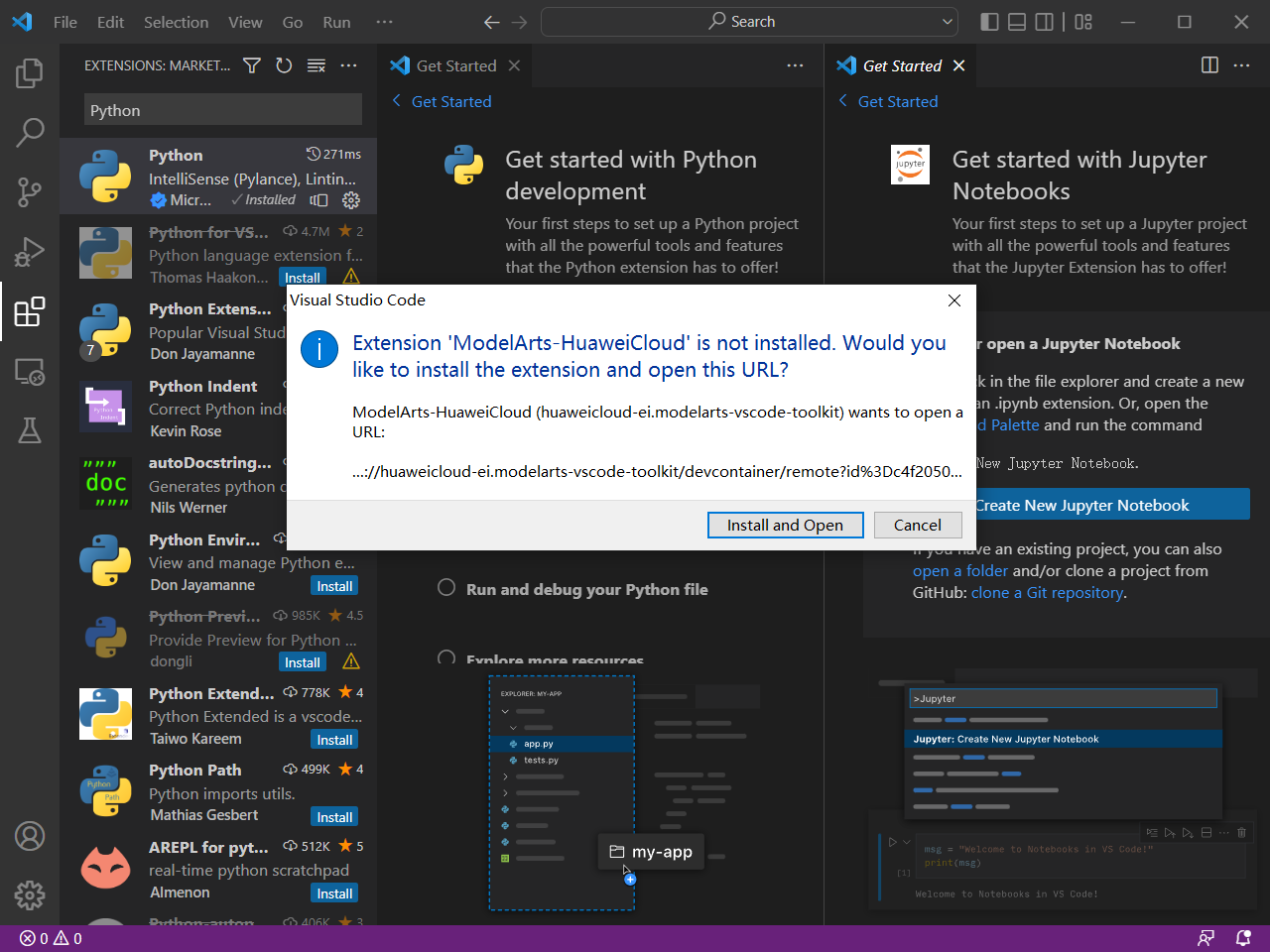The width and height of the screenshot is (1270, 952).
Task: Open the Go menu
Action: [293, 22]
